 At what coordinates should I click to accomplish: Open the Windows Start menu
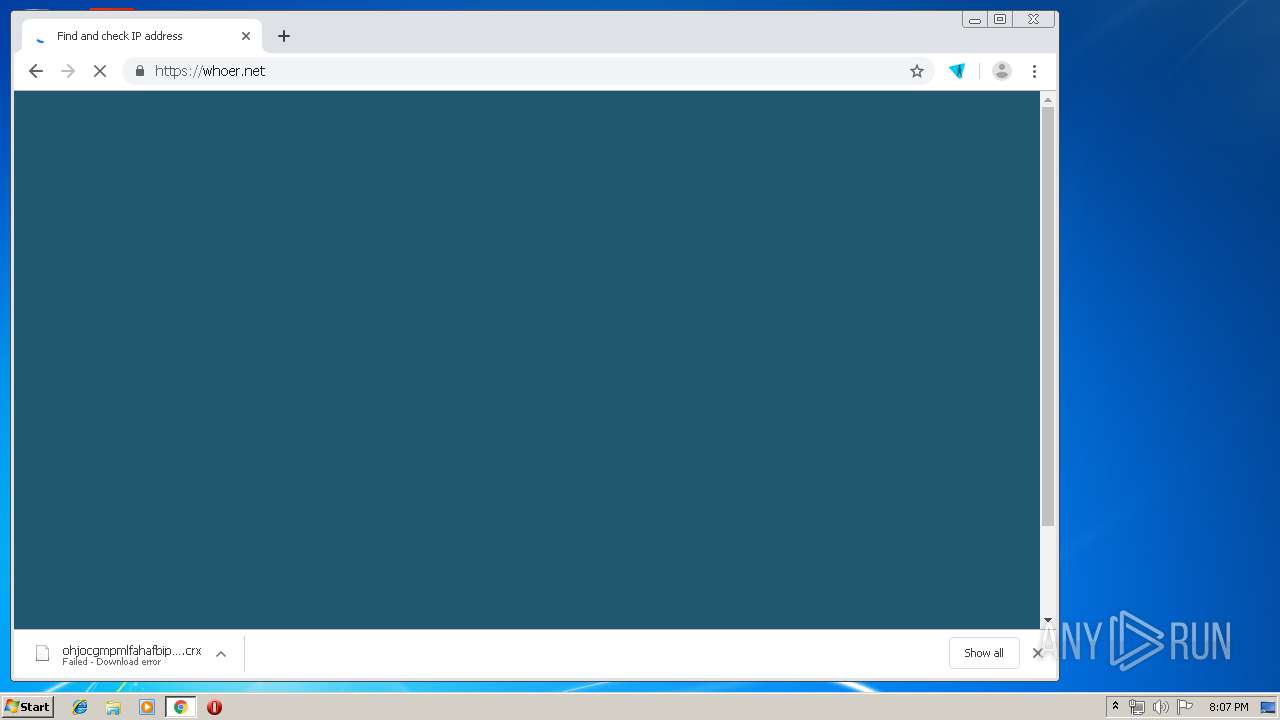28,707
